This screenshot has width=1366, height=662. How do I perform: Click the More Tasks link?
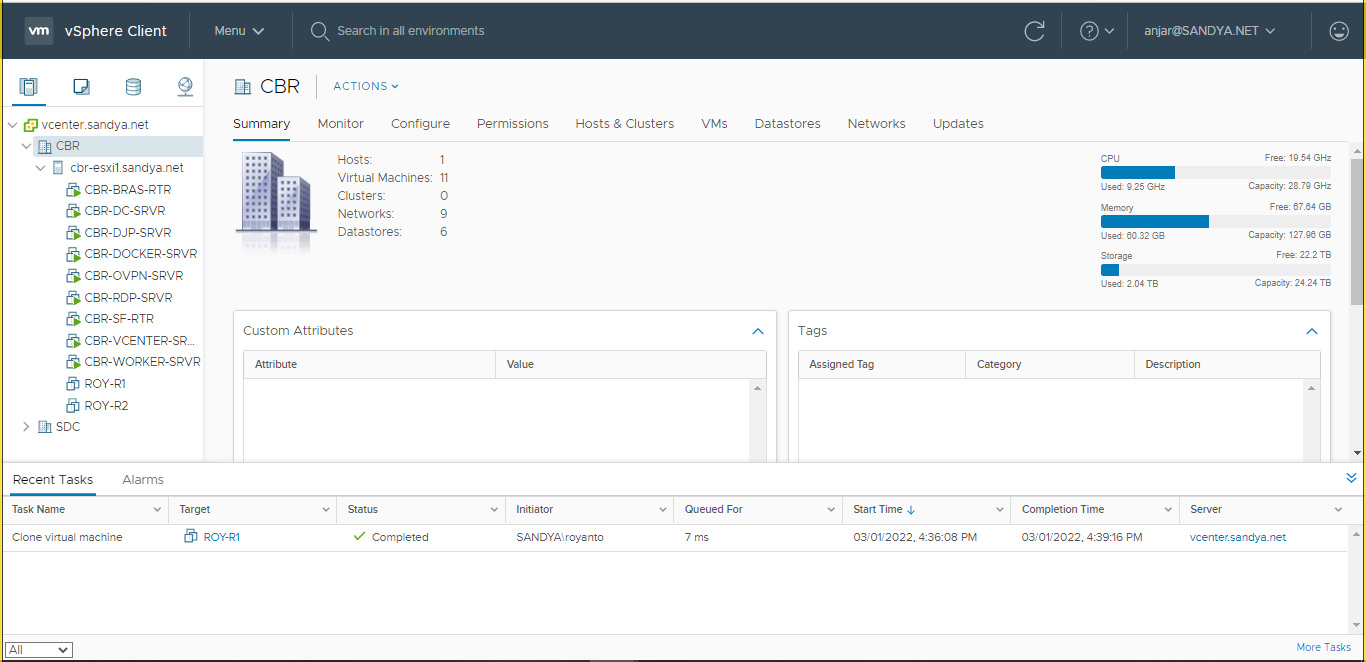click(x=1323, y=647)
